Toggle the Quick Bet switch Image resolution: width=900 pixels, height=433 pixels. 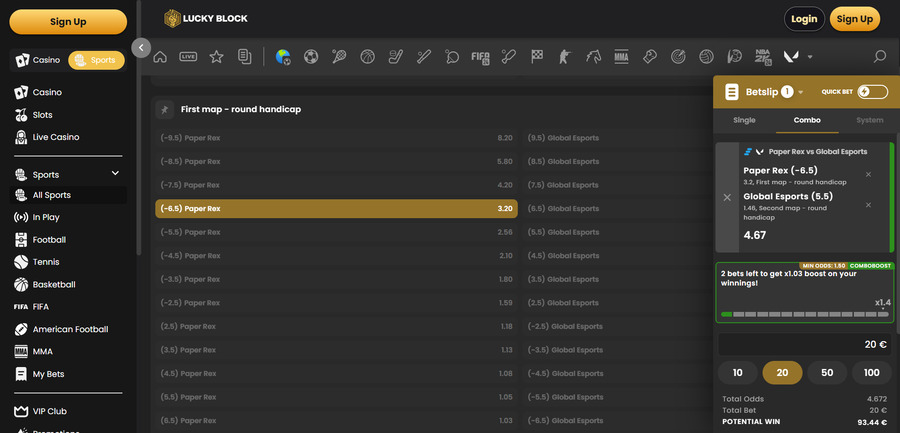872,91
